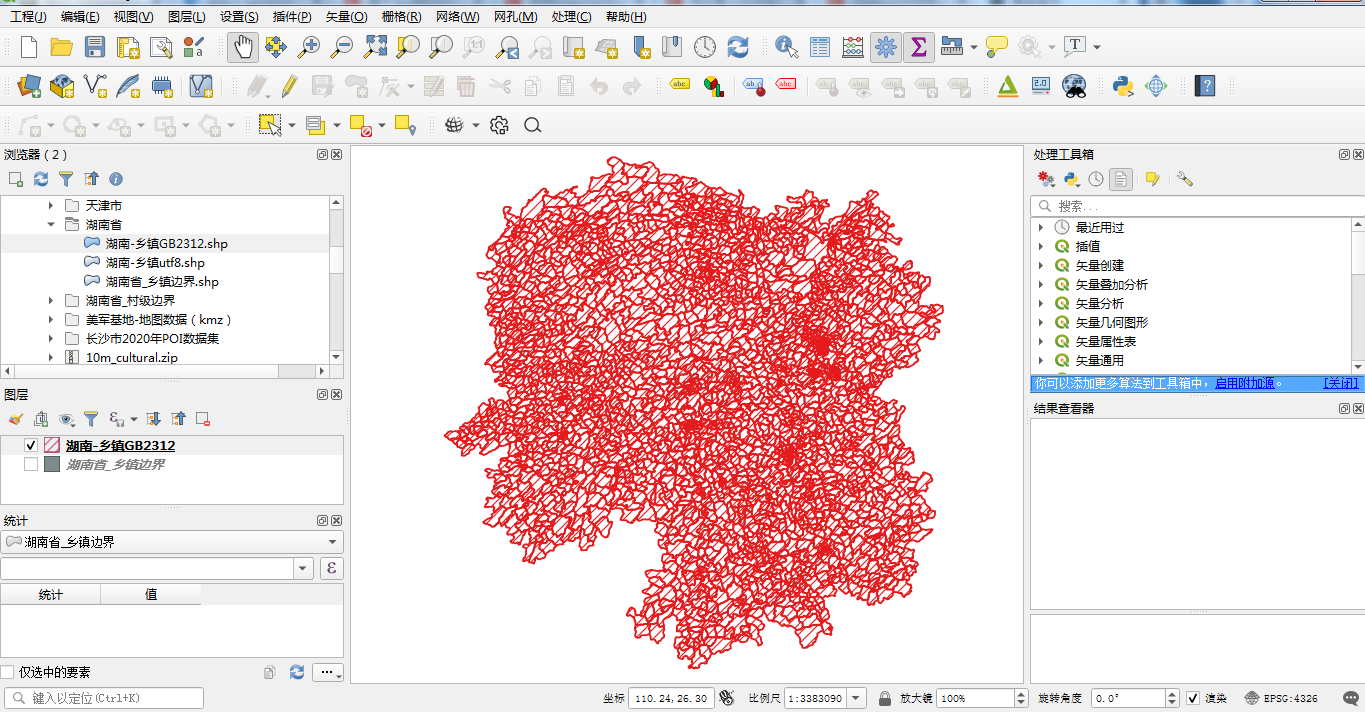Toggle the statistical summary sigma button

tap(918, 47)
